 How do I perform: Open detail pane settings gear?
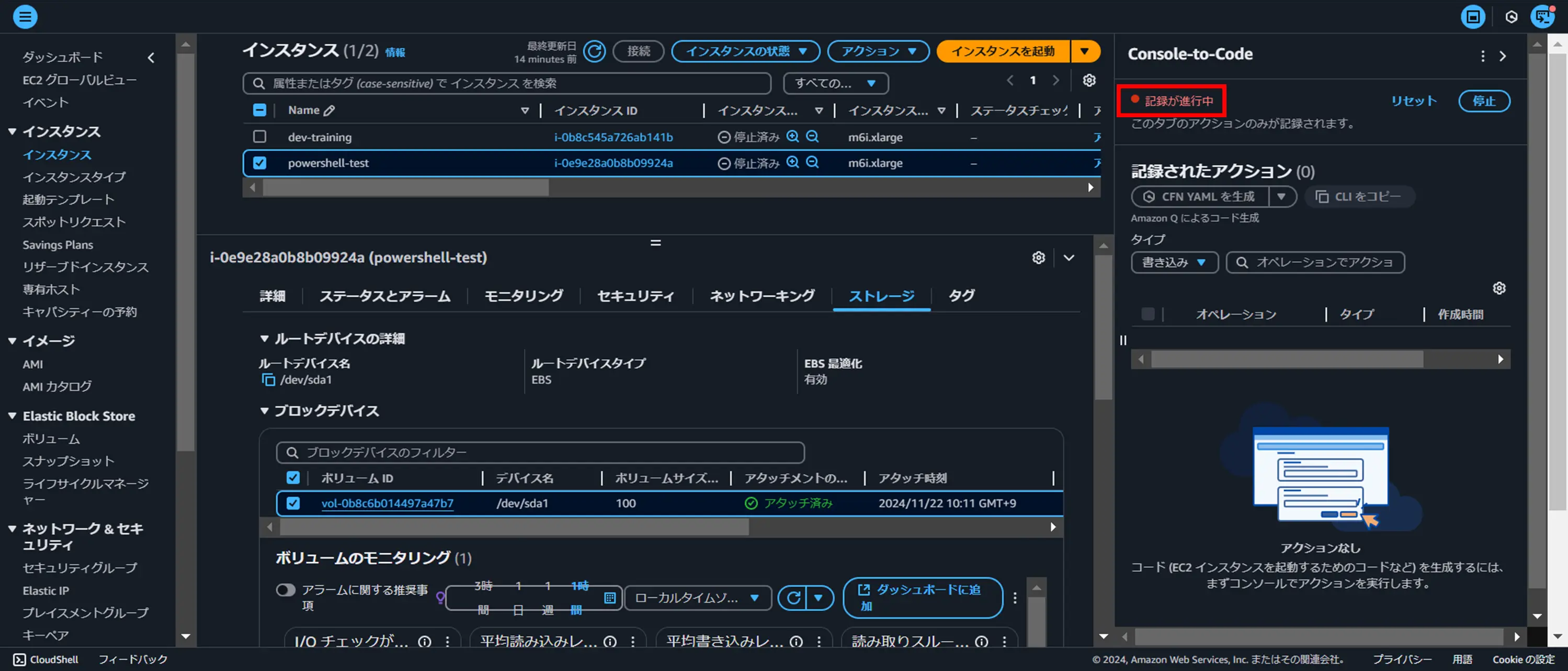pos(1038,258)
